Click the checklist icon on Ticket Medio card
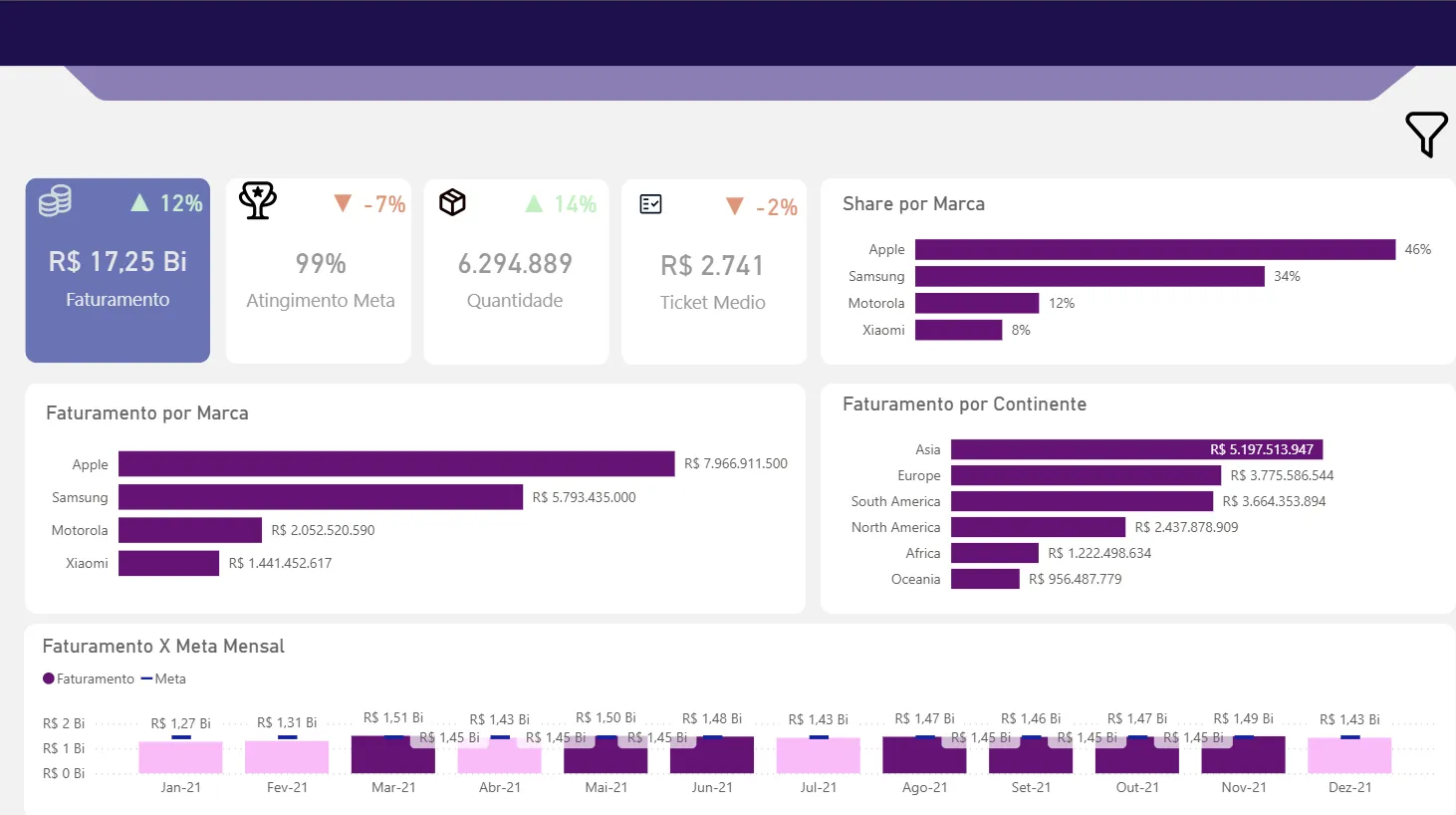Screen dimensions: 1456x815 point(650,204)
